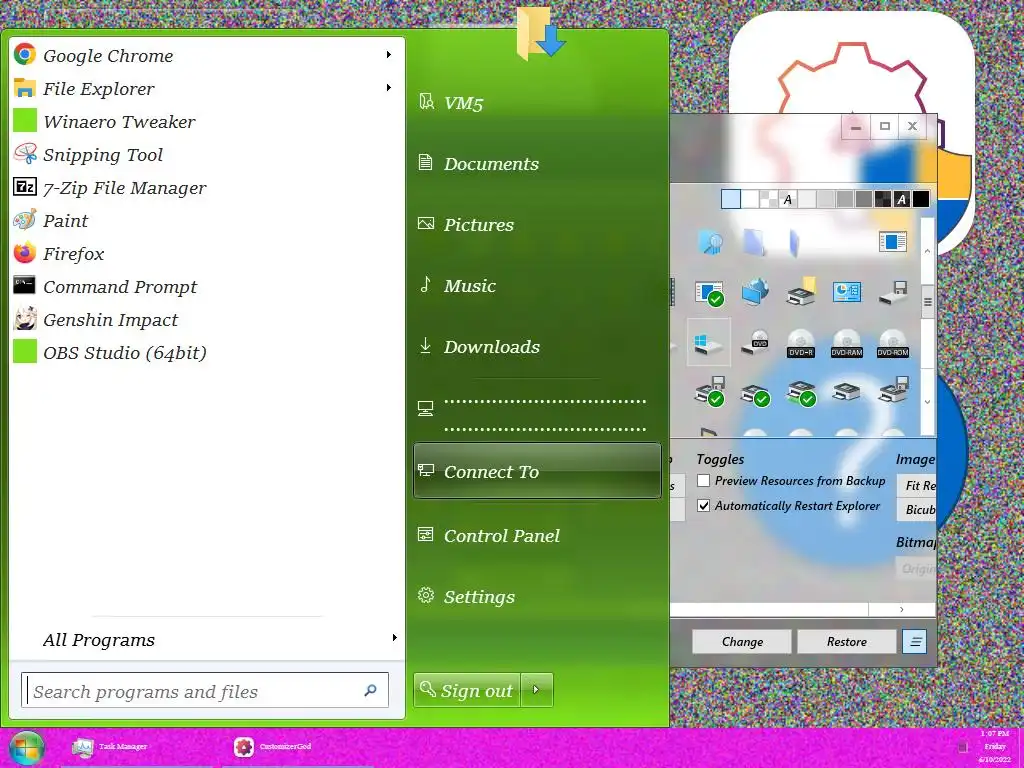
Task: Expand Google Chrome jump list arrow
Action: [389, 55]
